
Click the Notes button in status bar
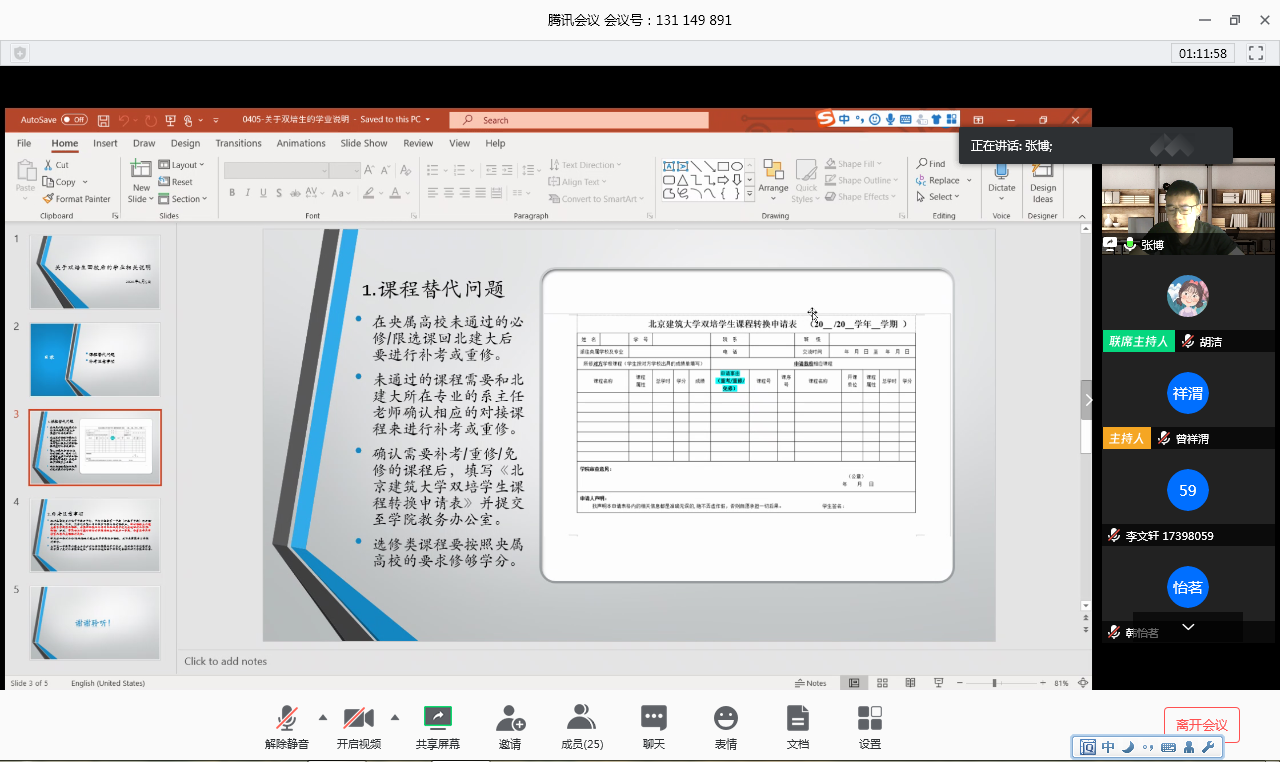[x=810, y=683]
